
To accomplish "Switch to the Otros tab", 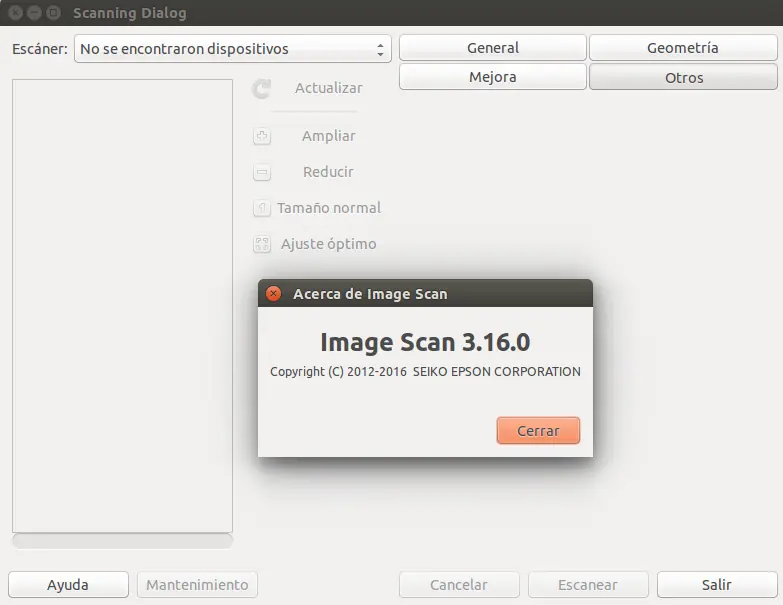I will [684, 77].
